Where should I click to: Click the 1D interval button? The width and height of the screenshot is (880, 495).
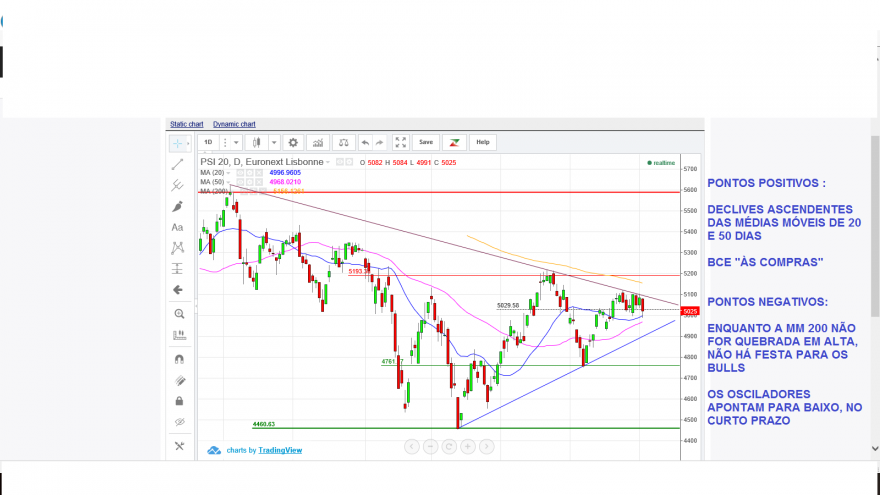pos(208,143)
